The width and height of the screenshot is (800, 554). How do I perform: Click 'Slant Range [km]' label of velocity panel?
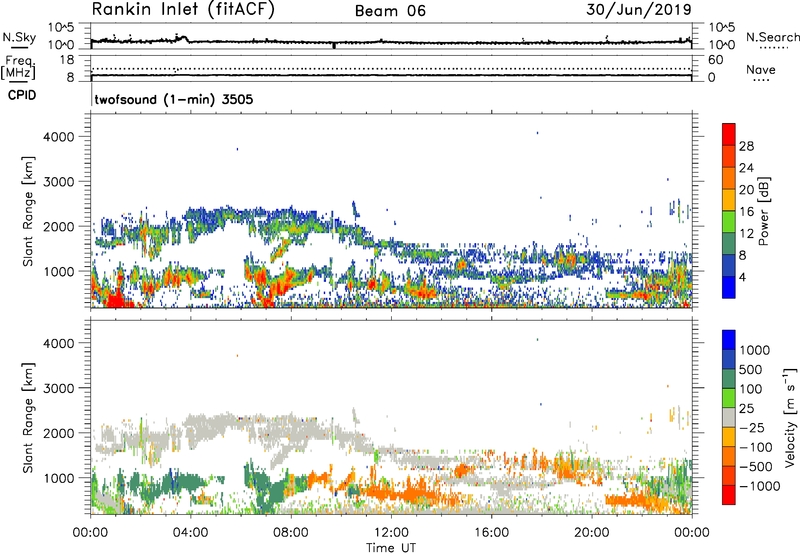28,417
